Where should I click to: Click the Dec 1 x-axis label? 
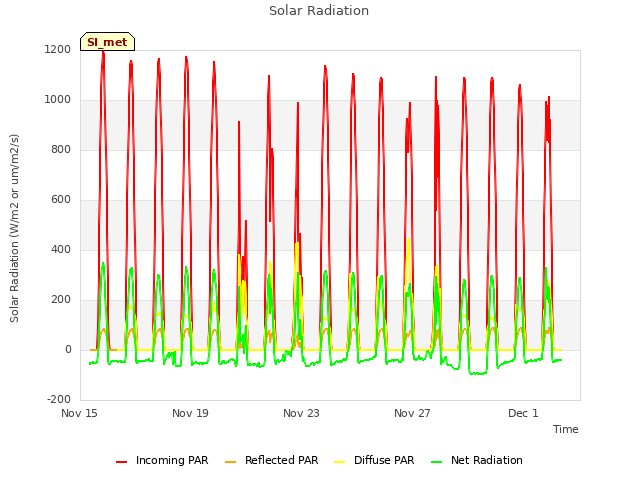(x=523, y=413)
